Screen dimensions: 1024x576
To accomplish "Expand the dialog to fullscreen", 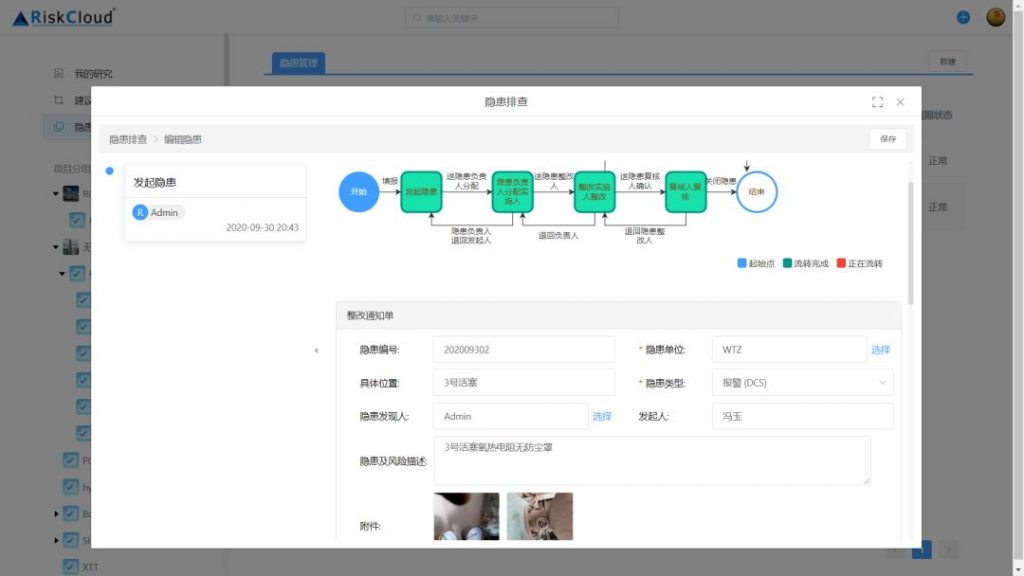I will [x=877, y=102].
